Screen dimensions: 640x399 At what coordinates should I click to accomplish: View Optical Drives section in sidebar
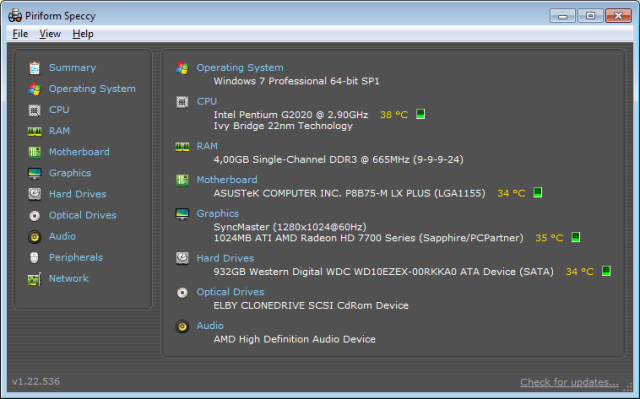tap(82, 215)
